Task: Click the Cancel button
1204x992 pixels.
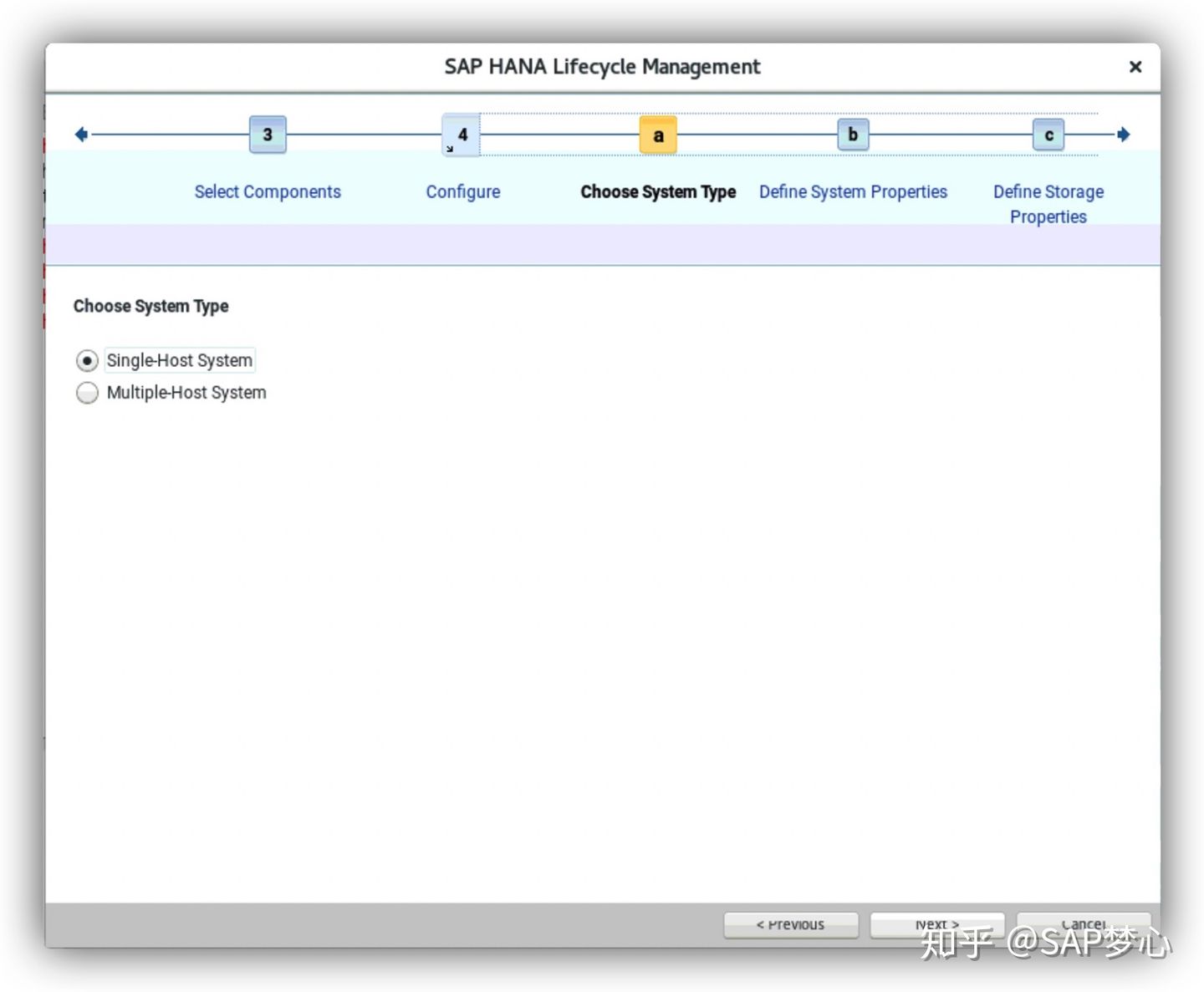Action: click(x=1084, y=924)
